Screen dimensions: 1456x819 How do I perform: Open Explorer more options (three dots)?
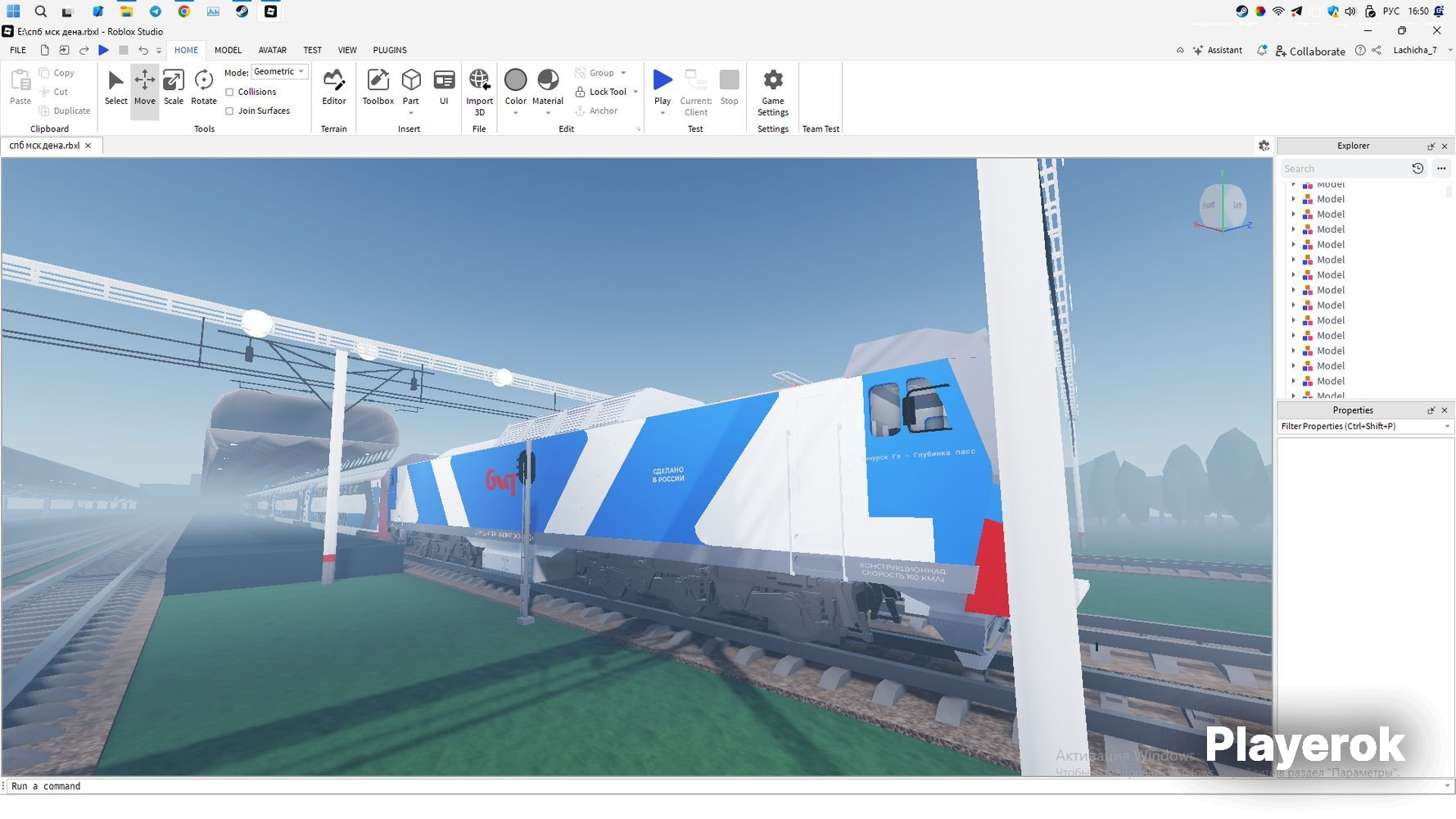click(x=1441, y=168)
